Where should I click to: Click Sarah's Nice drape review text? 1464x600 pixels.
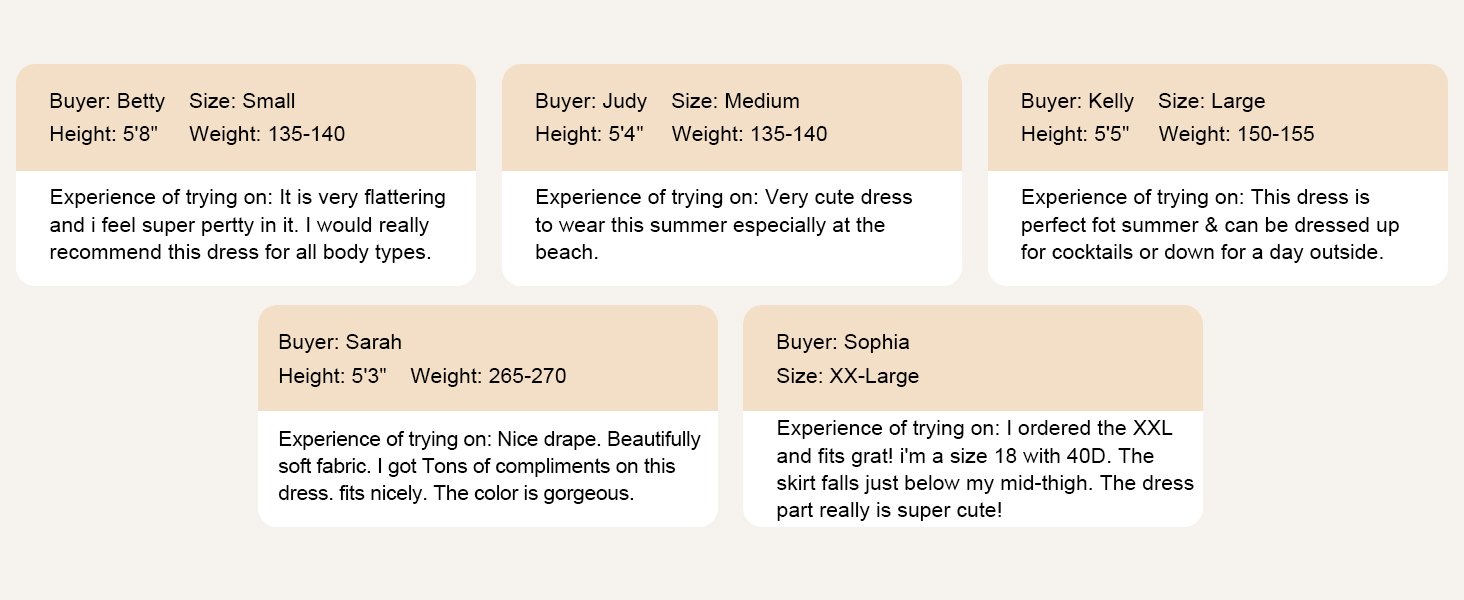tap(489, 466)
